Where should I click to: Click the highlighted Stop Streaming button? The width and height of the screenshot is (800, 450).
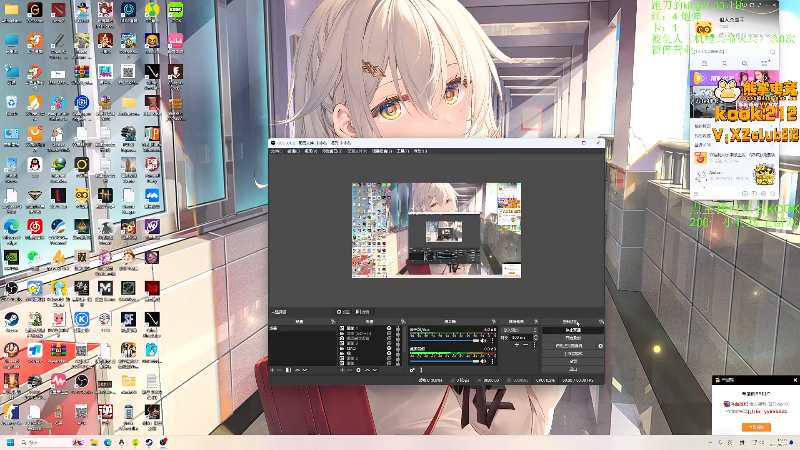[573, 330]
